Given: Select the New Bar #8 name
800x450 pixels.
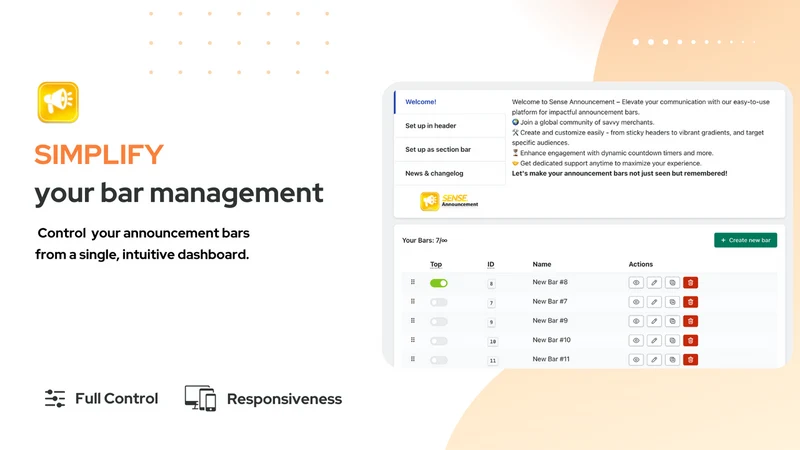Looking at the screenshot, I should click(x=550, y=282).
